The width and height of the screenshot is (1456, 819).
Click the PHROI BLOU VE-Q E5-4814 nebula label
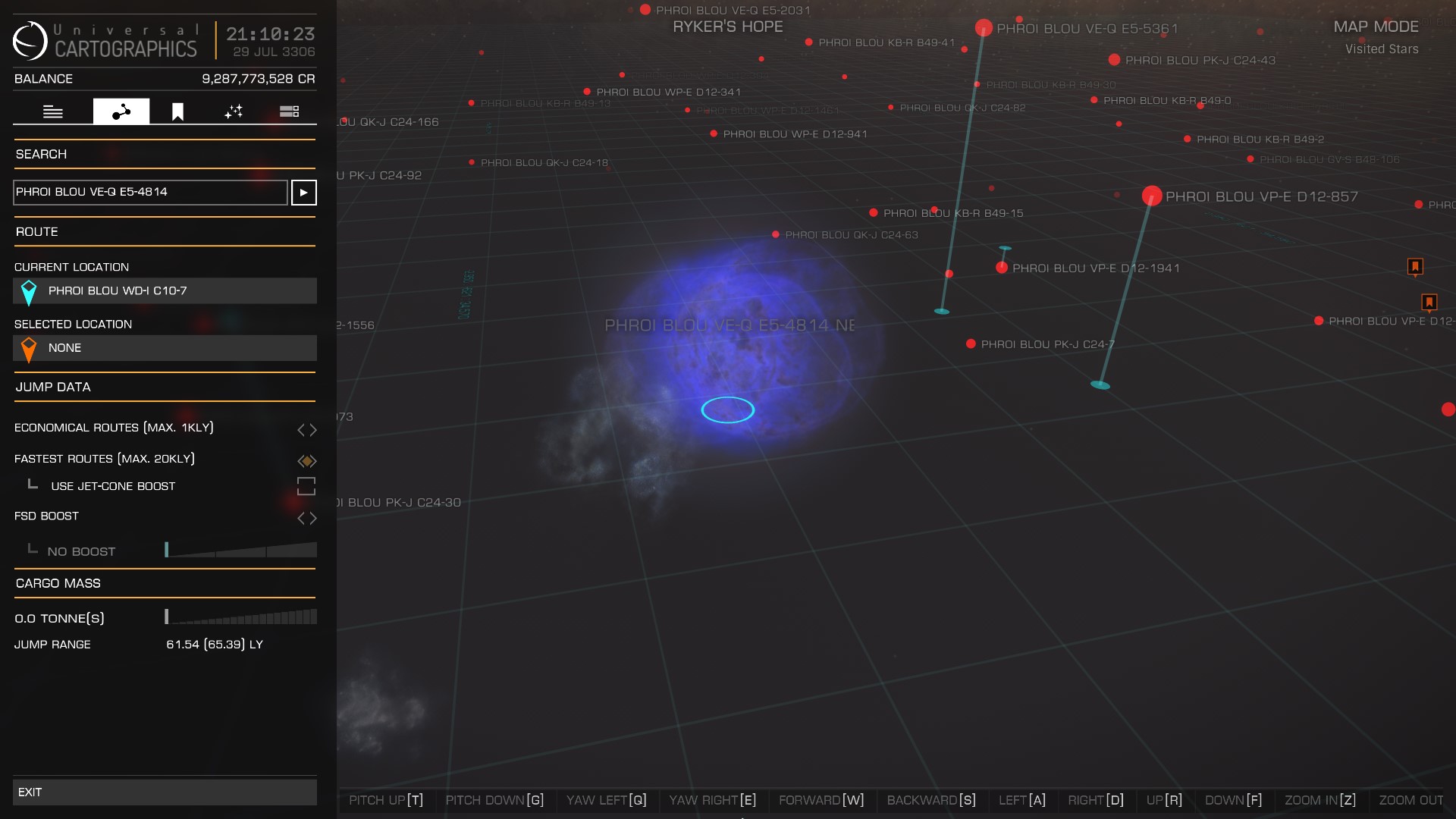(730, 325)
